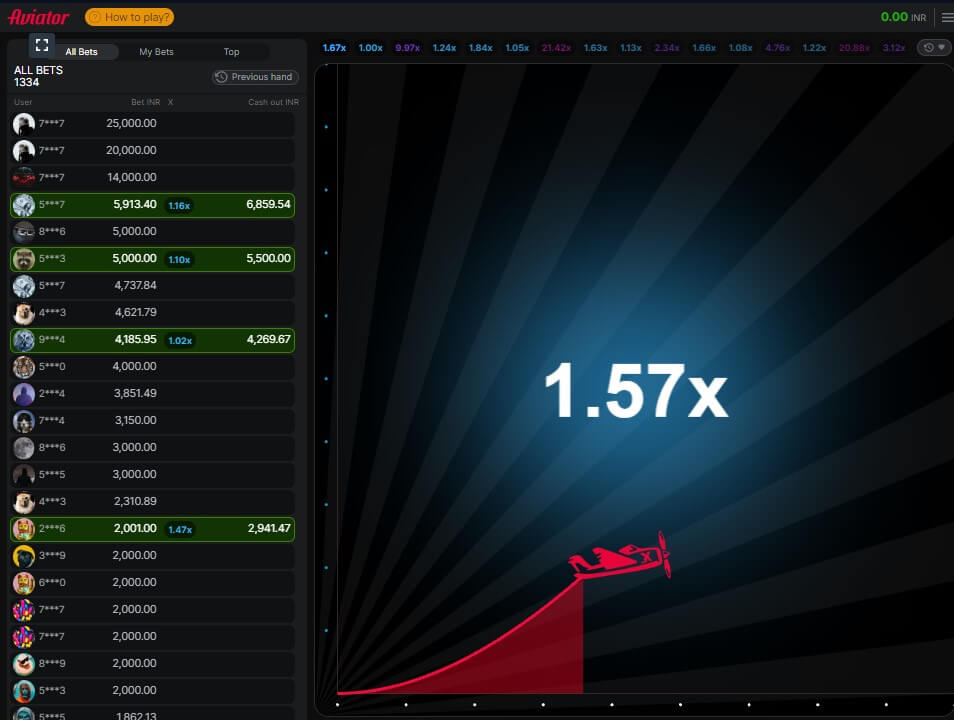Image resolution: width=954 pixels, height=720 pixels.
Task: Click the avatar beside the 2,001.00 bet
Action: [24, 528]
